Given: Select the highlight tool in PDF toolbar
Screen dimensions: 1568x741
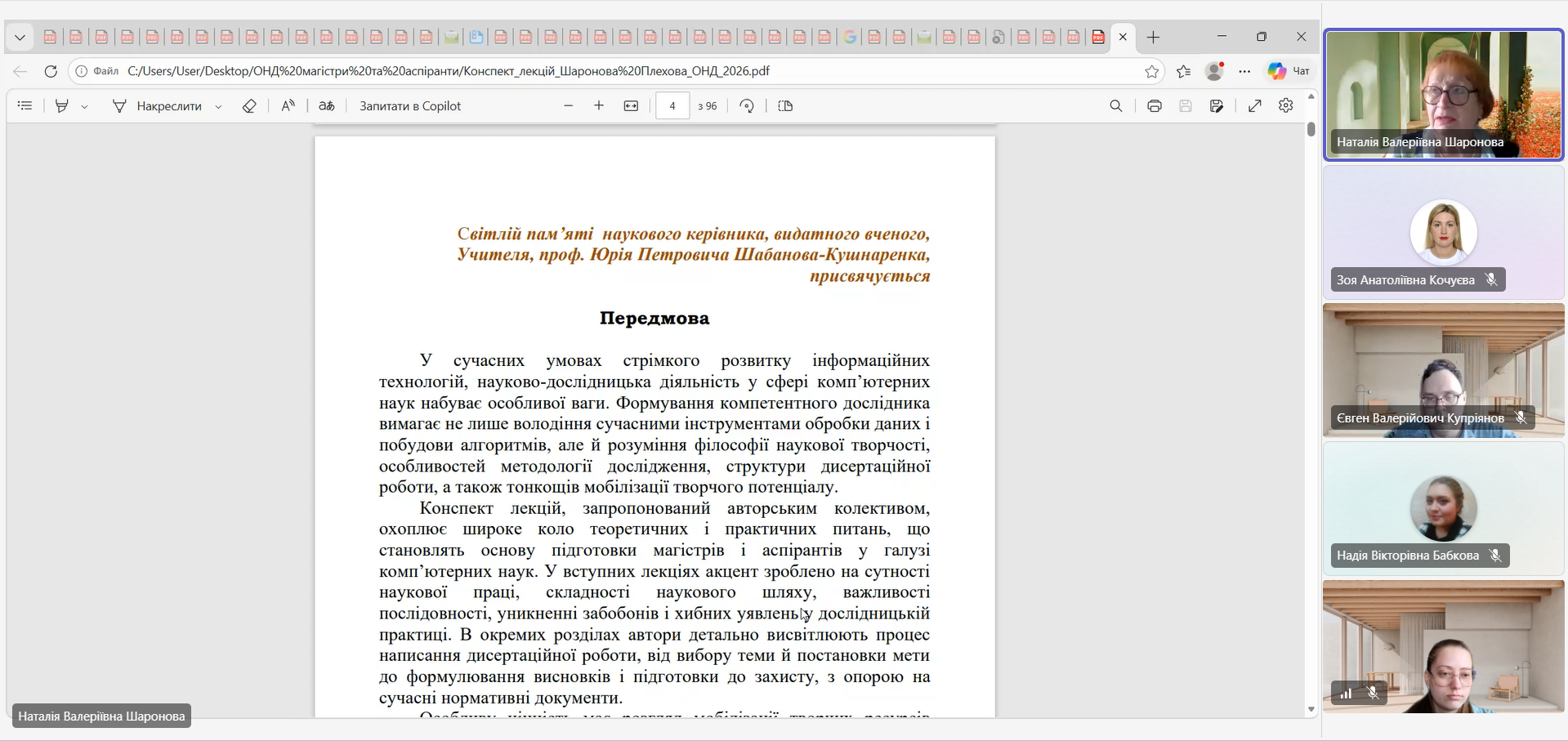Looking at the screenshot, I should 61,106.
